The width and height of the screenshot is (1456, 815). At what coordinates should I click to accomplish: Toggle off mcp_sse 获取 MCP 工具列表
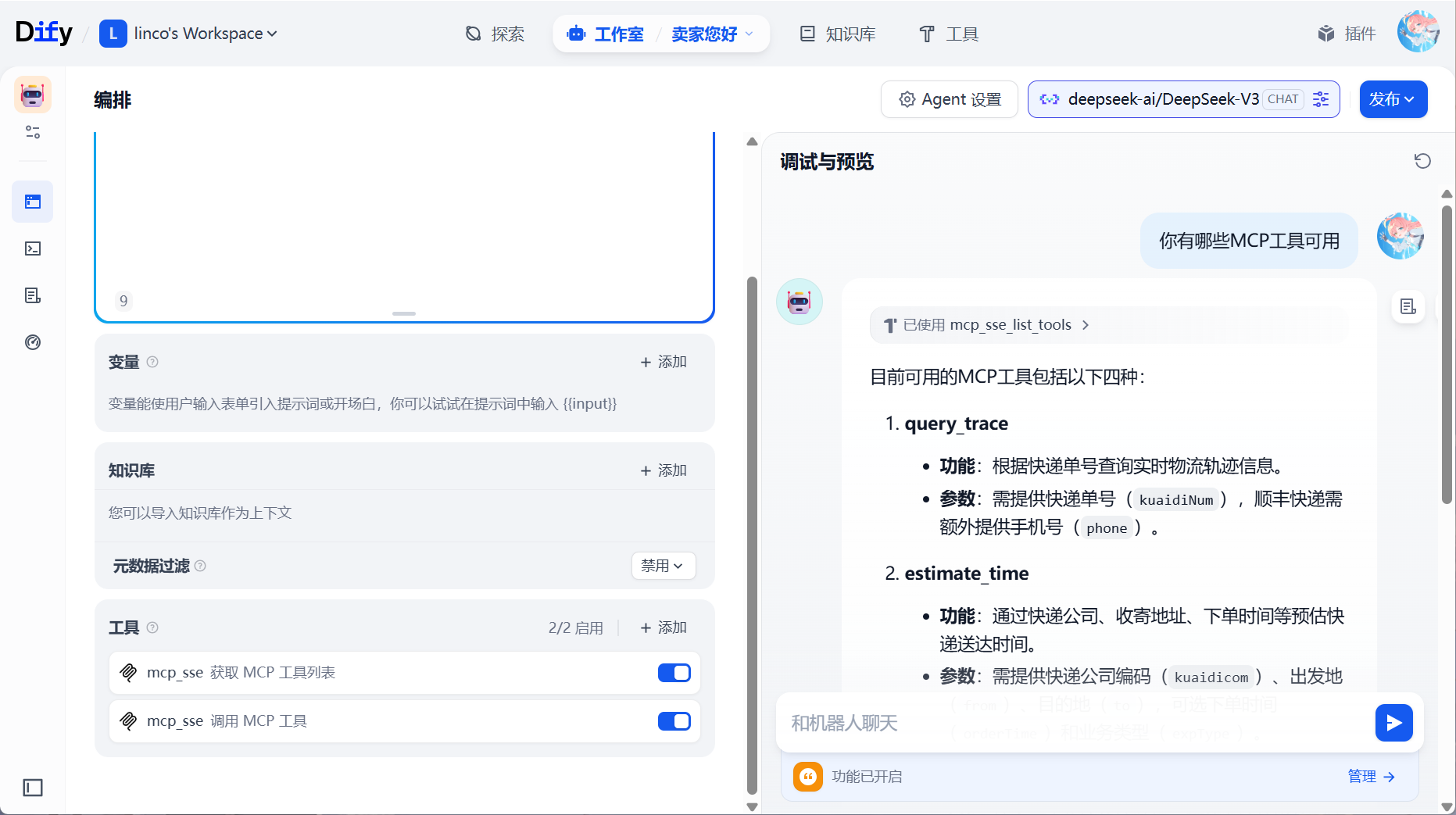point(674,673)
